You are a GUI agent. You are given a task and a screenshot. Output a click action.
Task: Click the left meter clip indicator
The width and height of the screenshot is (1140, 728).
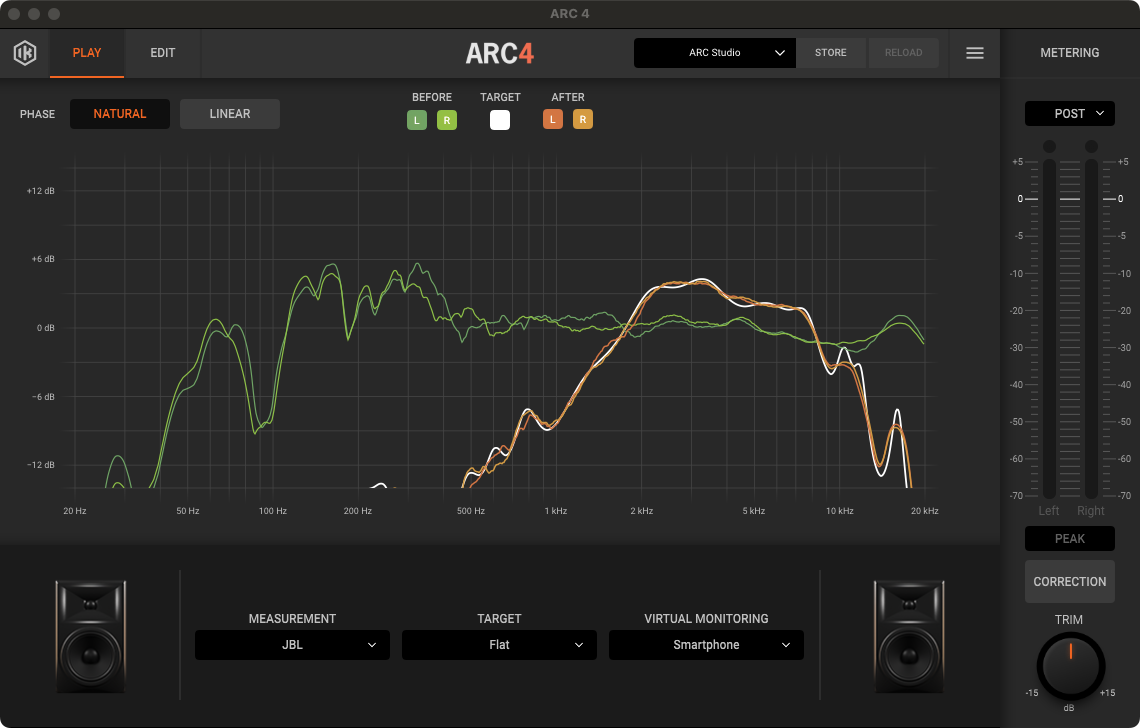[1049, 147]
